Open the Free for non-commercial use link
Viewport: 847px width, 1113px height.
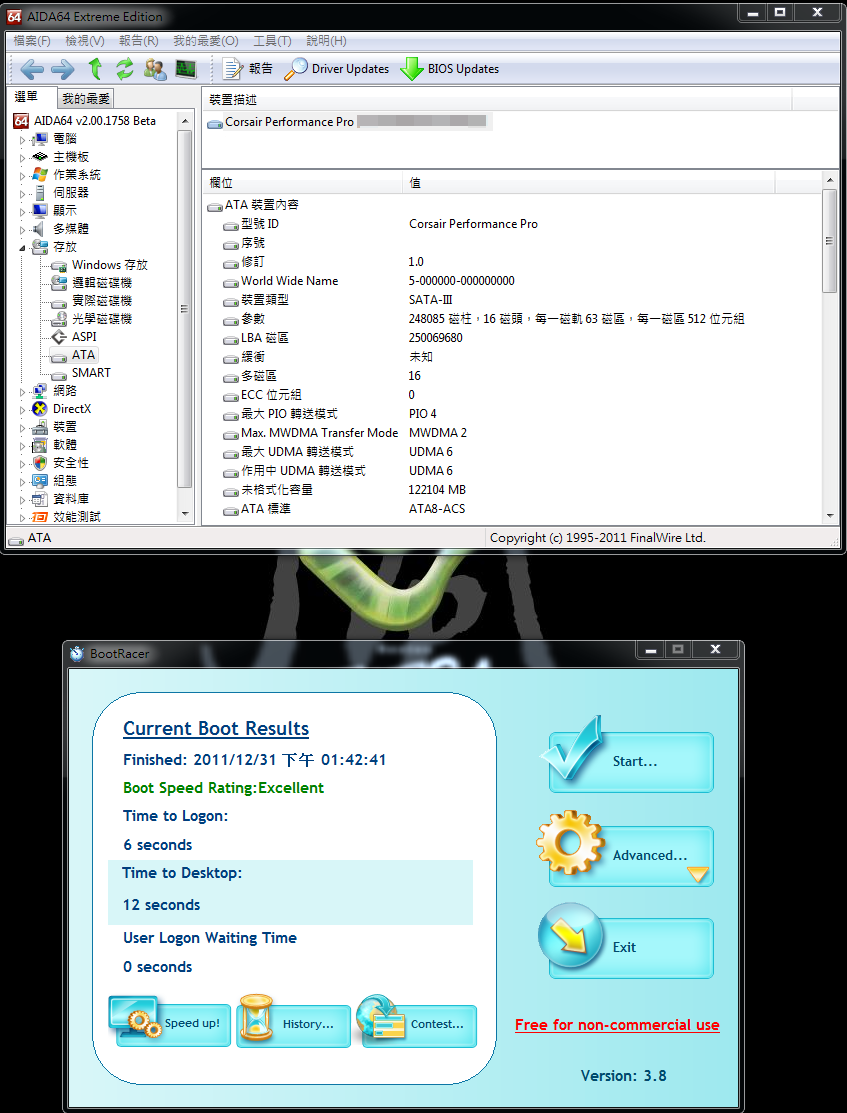point(617,1025)
